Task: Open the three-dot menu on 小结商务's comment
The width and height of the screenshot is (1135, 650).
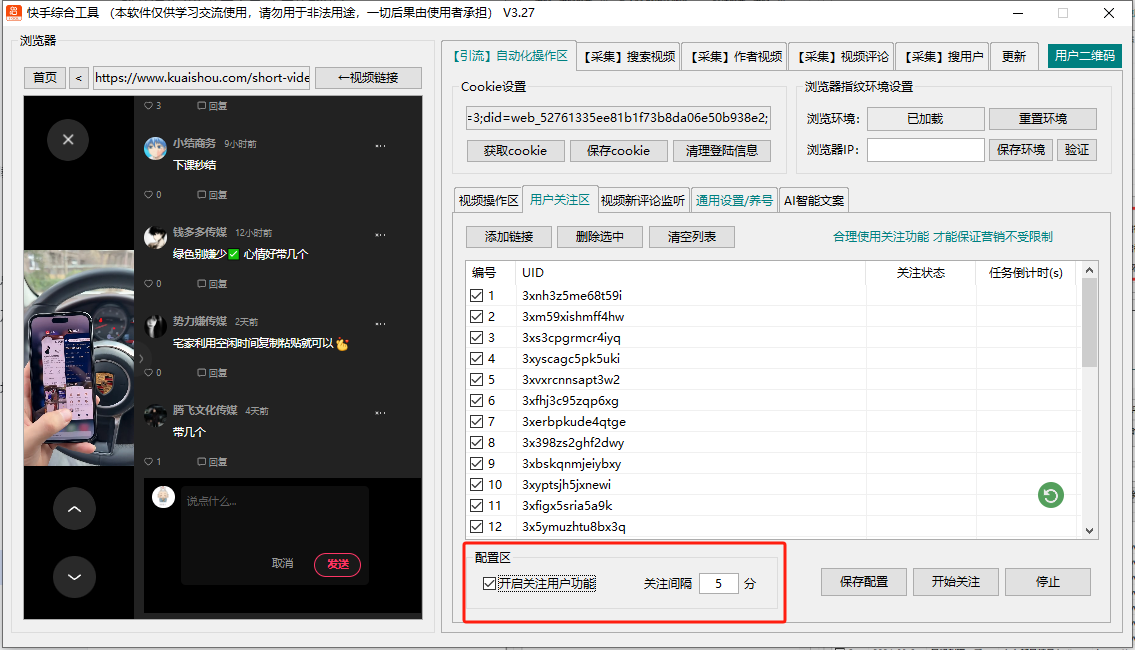Action: pos(380,145)
